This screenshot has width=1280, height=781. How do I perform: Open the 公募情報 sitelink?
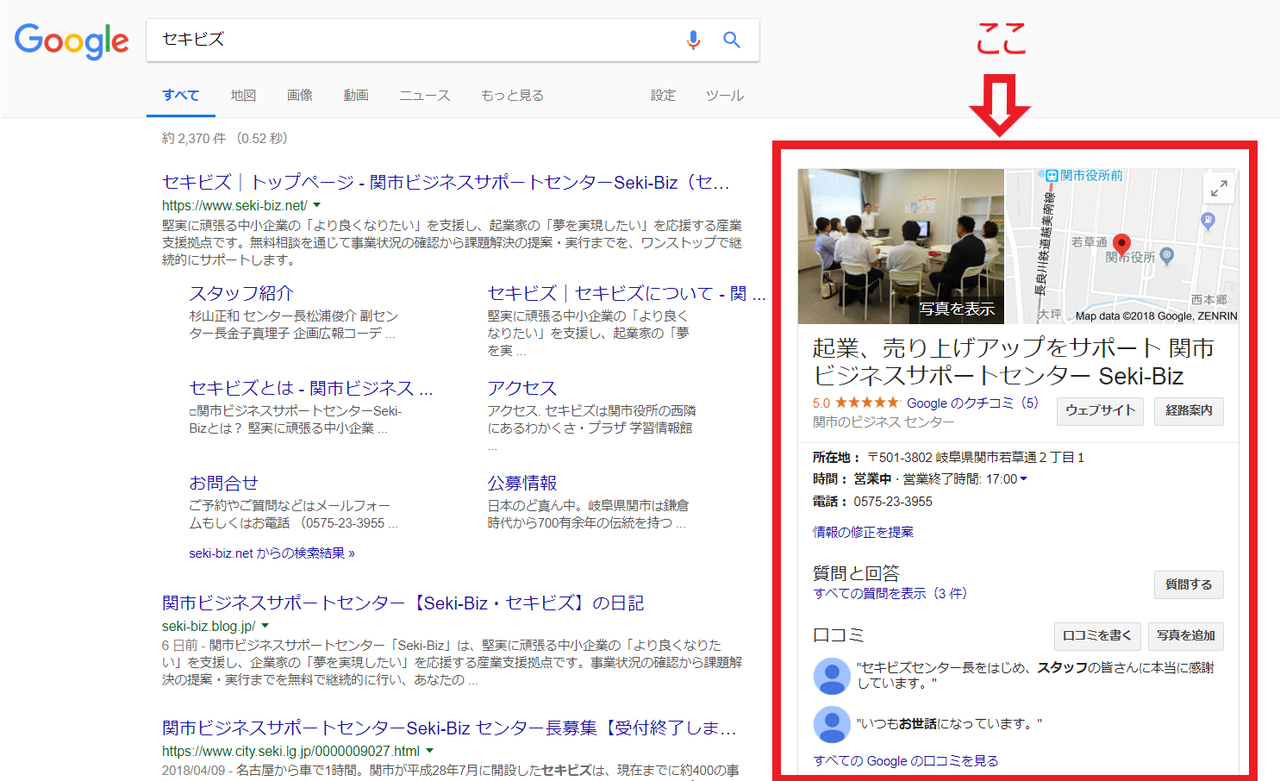click(522, 483)
